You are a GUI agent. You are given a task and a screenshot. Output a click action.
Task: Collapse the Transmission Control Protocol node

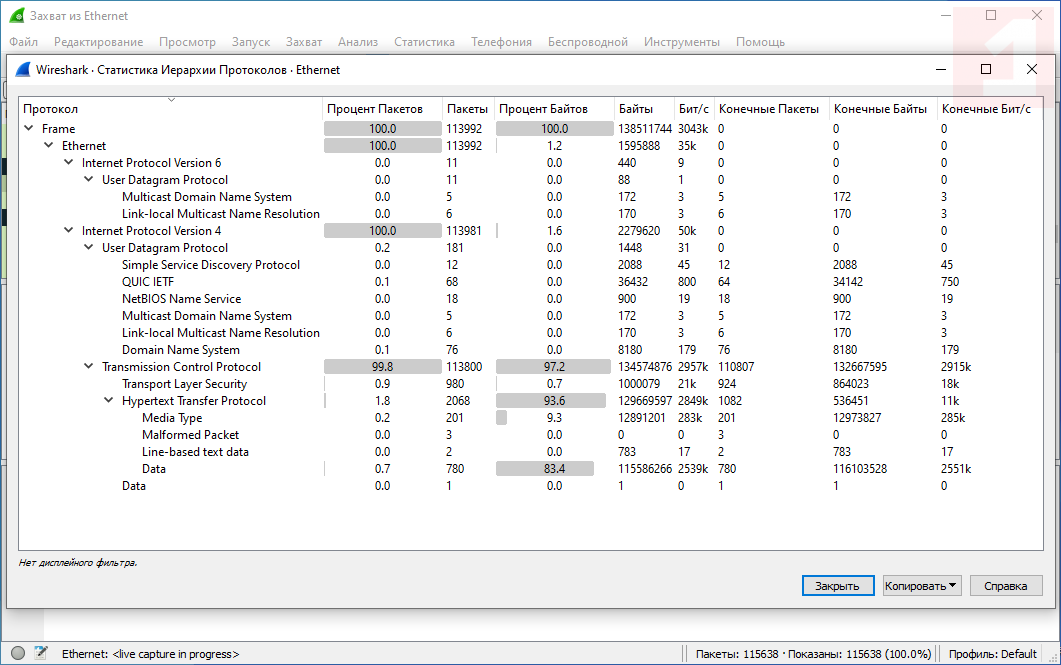[x=89, y=366]
